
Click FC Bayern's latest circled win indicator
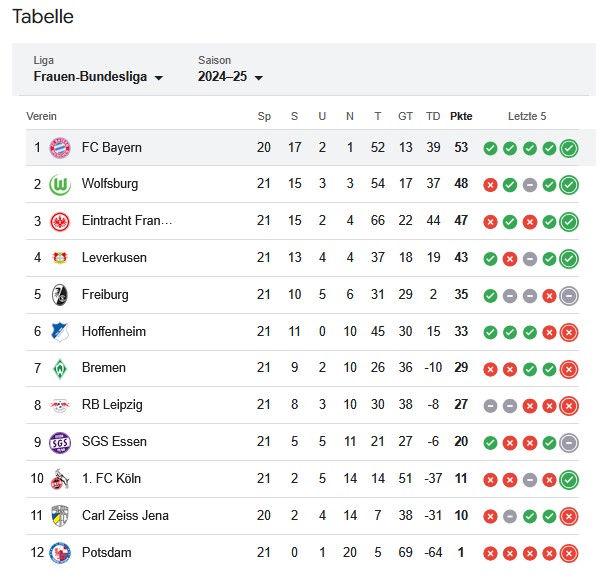coord(569,148)
